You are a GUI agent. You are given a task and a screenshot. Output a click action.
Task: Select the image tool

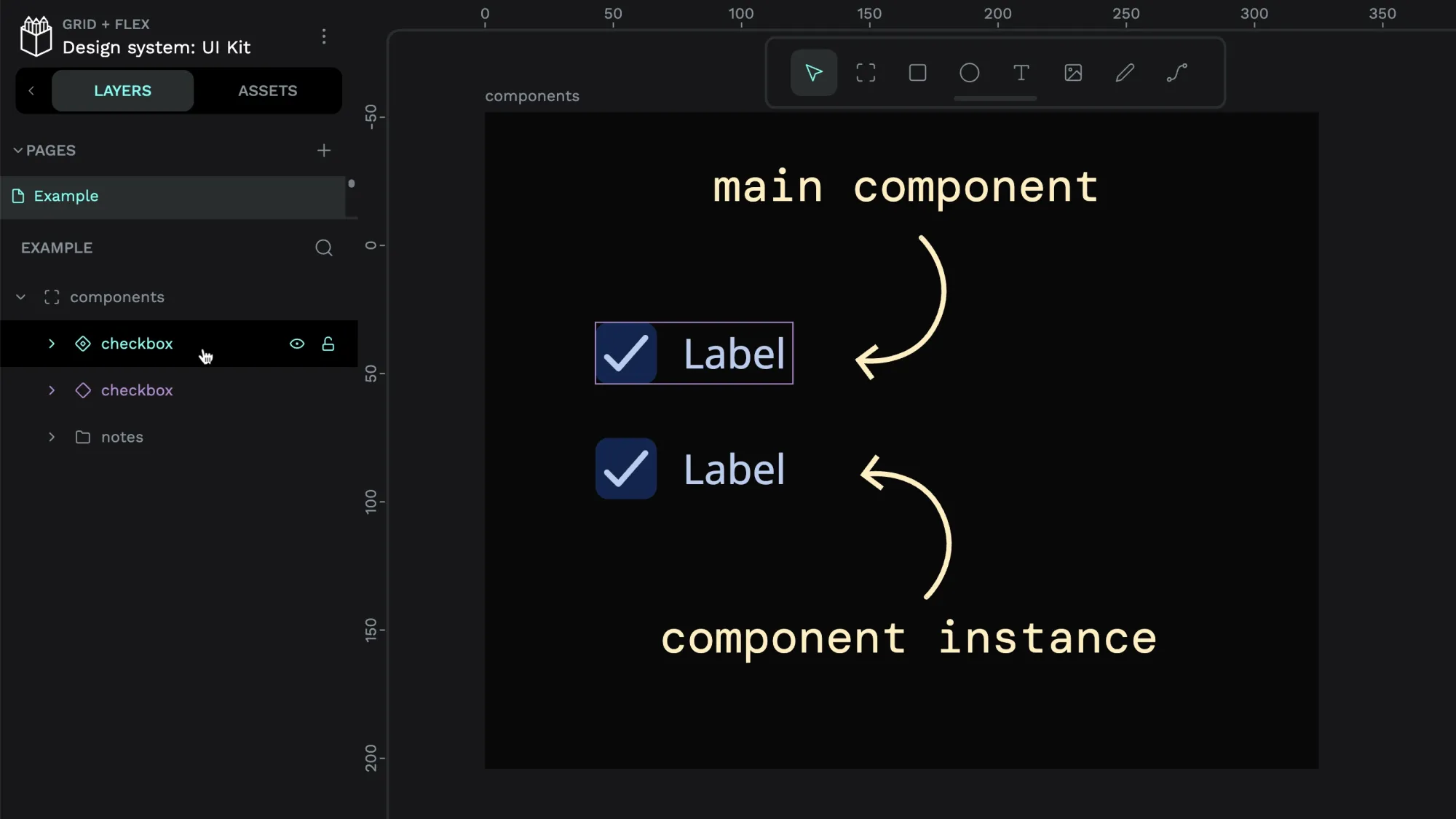1073,73
